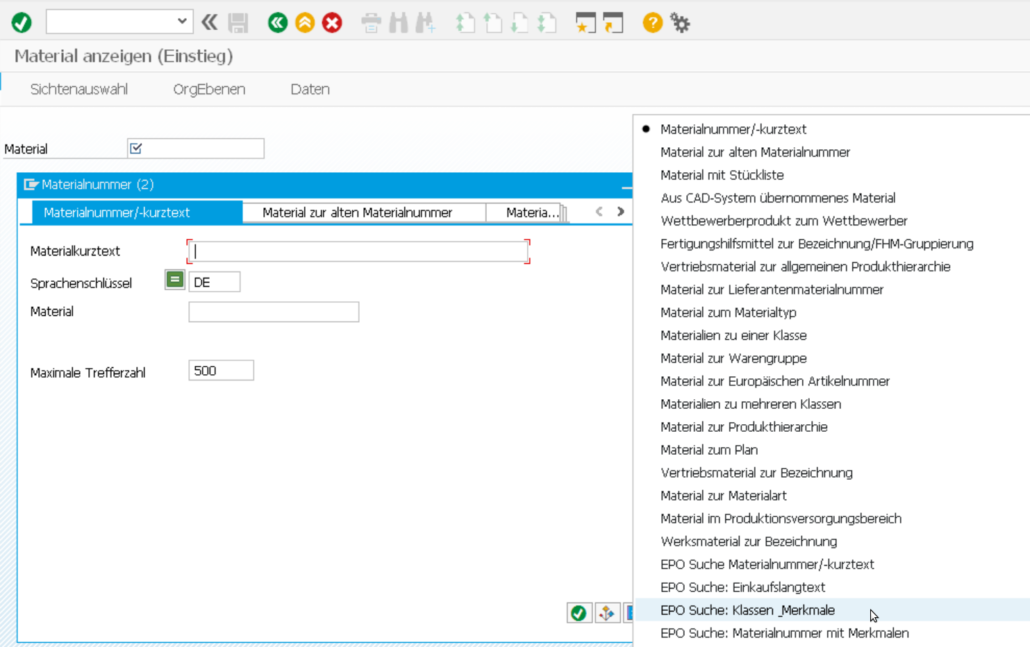The image size is (1030, 647).
Task: Click the Material field on the entry screen
Action: (x=196, y=148)
